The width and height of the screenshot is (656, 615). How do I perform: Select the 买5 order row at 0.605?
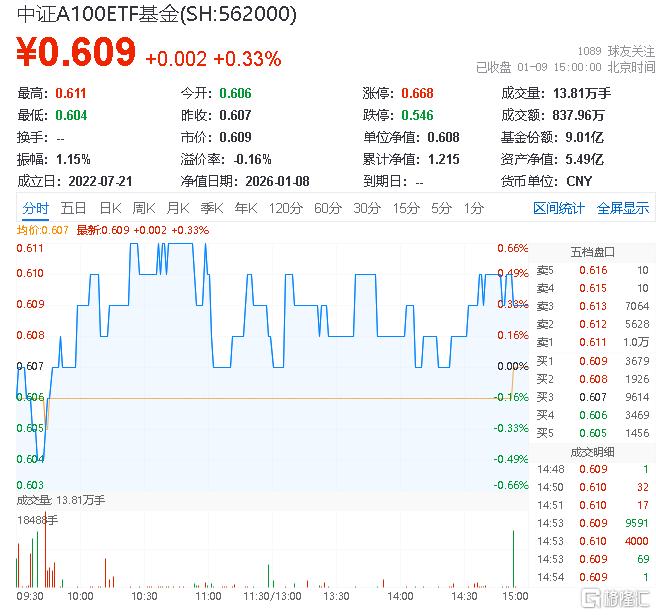pyautogui.click(x=592, y=433)
